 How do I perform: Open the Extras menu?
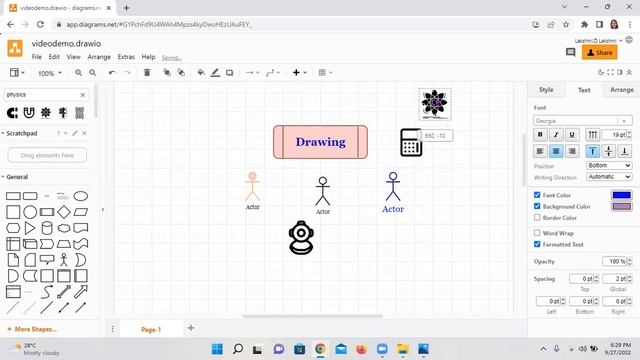[x=126, y=57]
